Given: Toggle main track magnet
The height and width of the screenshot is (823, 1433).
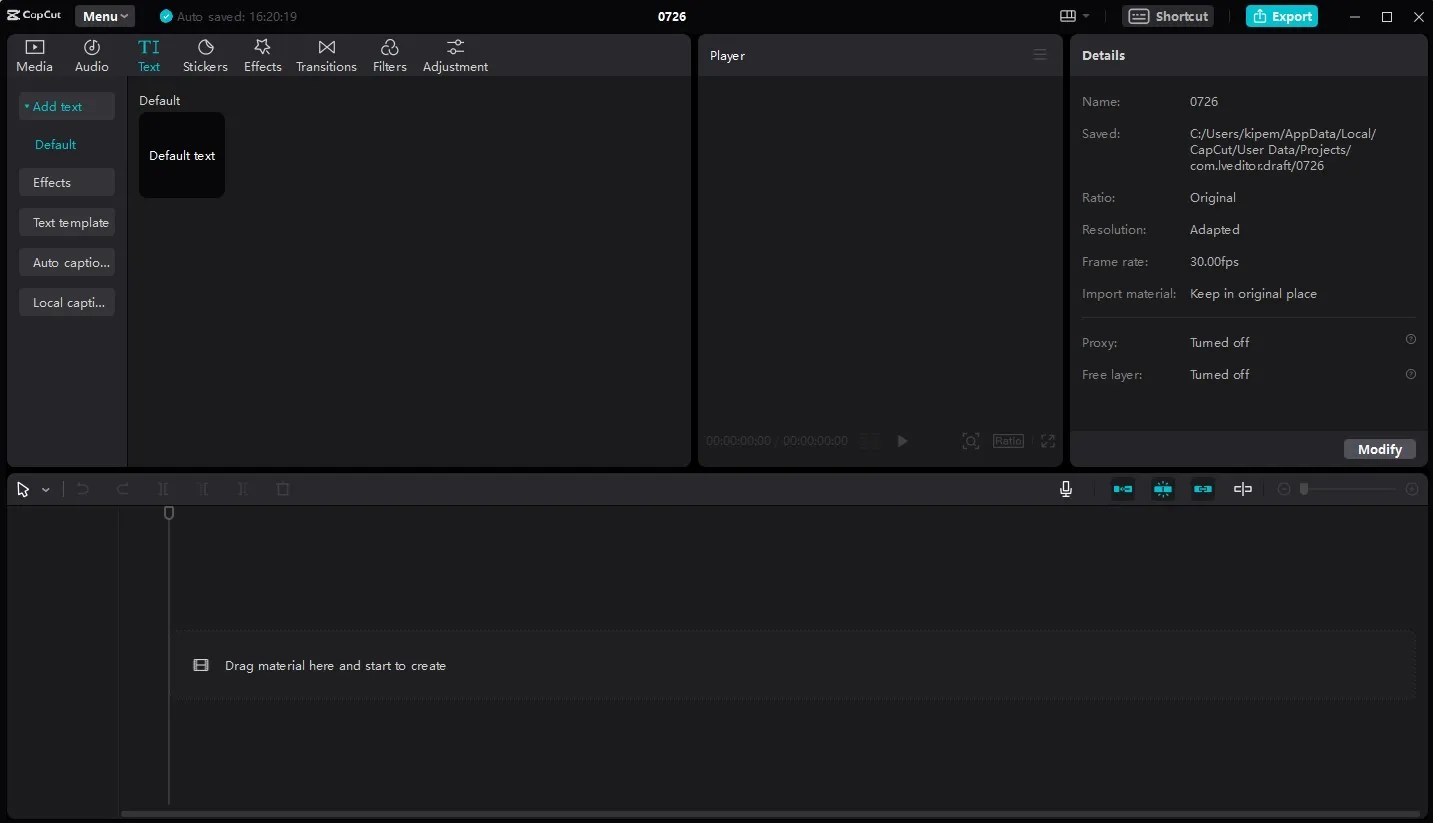Looking at the screenshot, I should 1123,489.
